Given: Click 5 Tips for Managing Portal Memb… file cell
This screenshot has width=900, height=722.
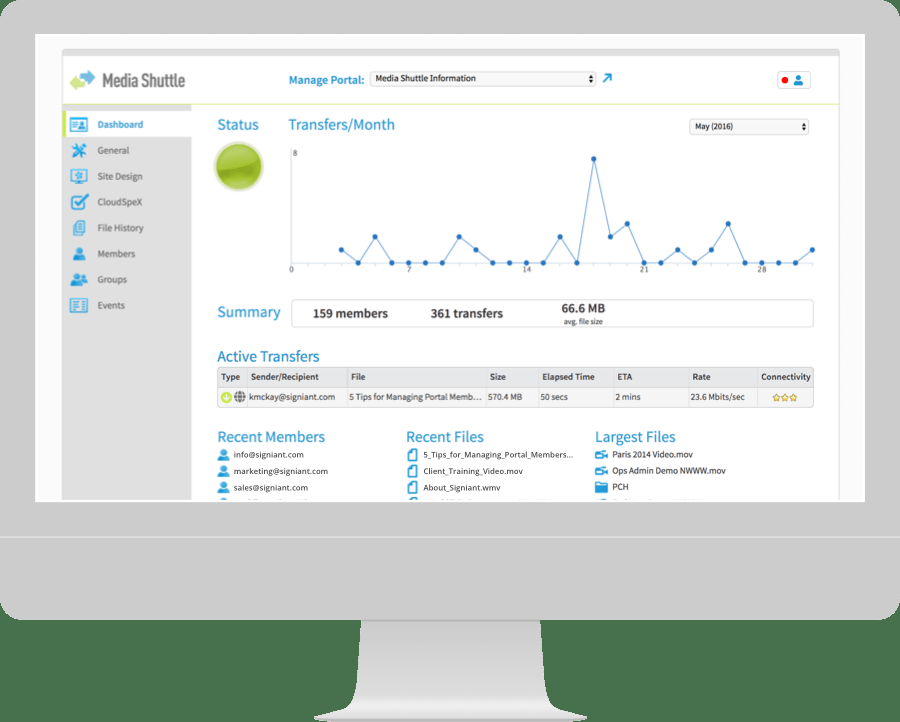Looking at the screenshot, I should tap(415, 397).
